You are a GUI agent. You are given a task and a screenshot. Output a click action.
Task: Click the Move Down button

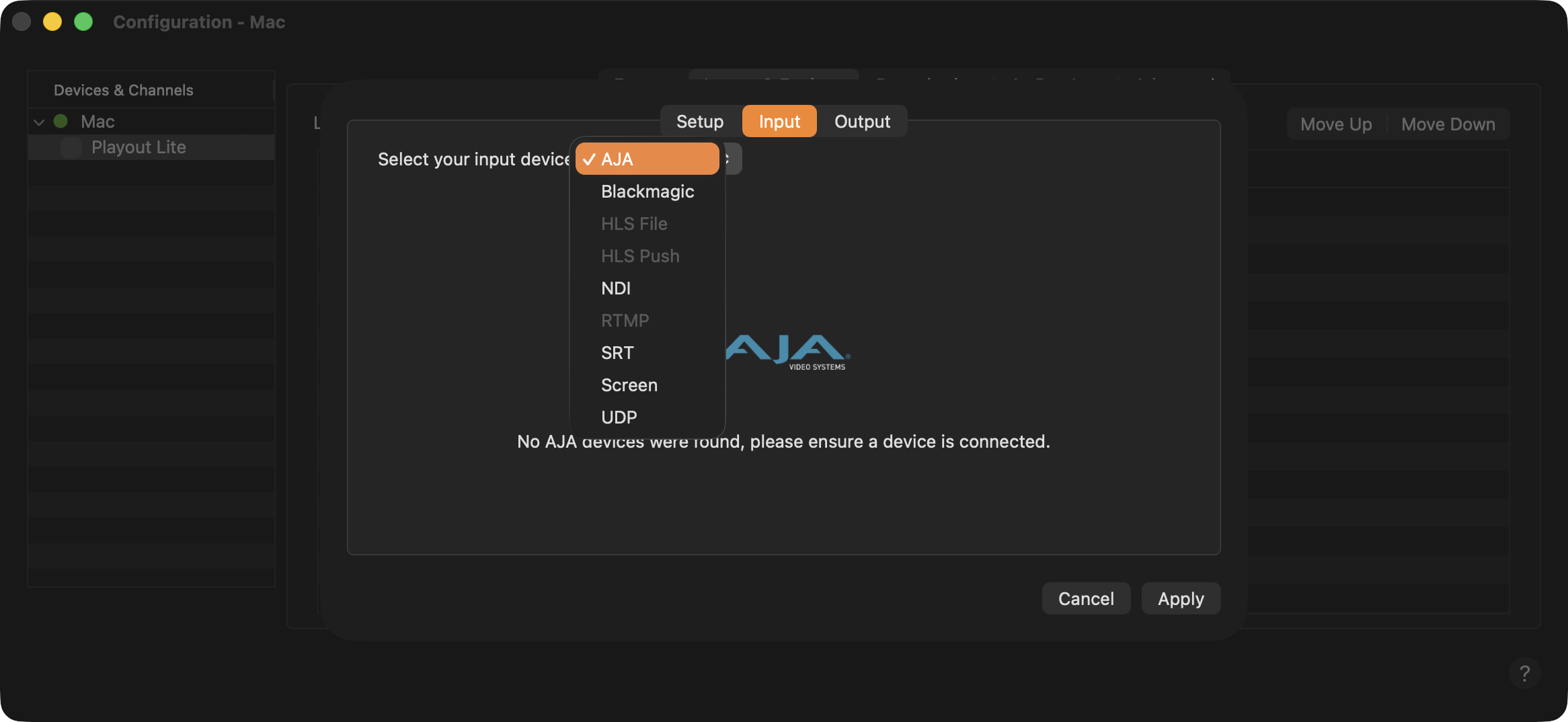pyautogui.click(x=1448, y=124)
